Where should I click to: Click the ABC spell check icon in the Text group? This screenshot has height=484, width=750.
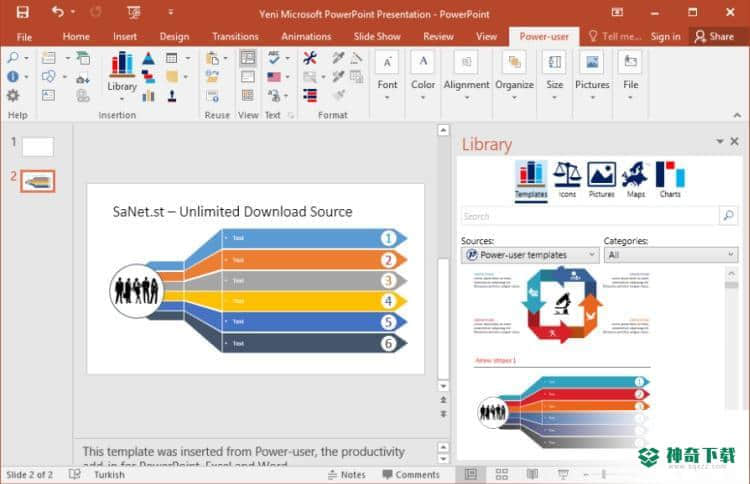[274, 58]
